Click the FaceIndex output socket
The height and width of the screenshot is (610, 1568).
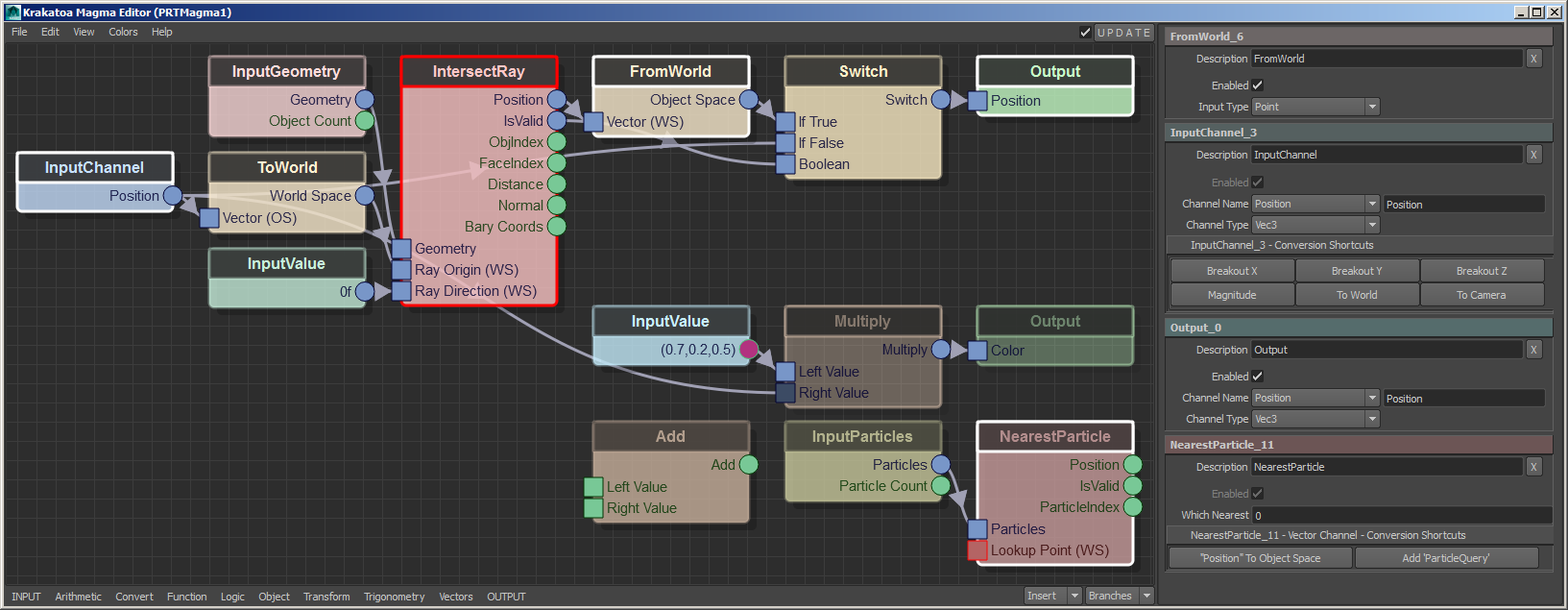tap(557, 163)
